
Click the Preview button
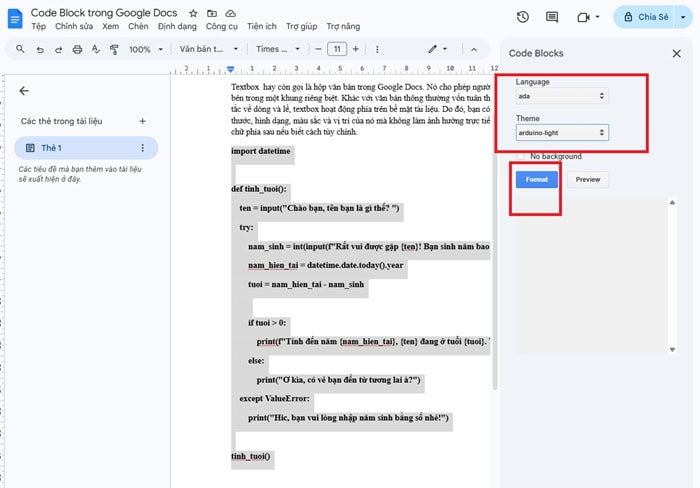click(588, 179)
